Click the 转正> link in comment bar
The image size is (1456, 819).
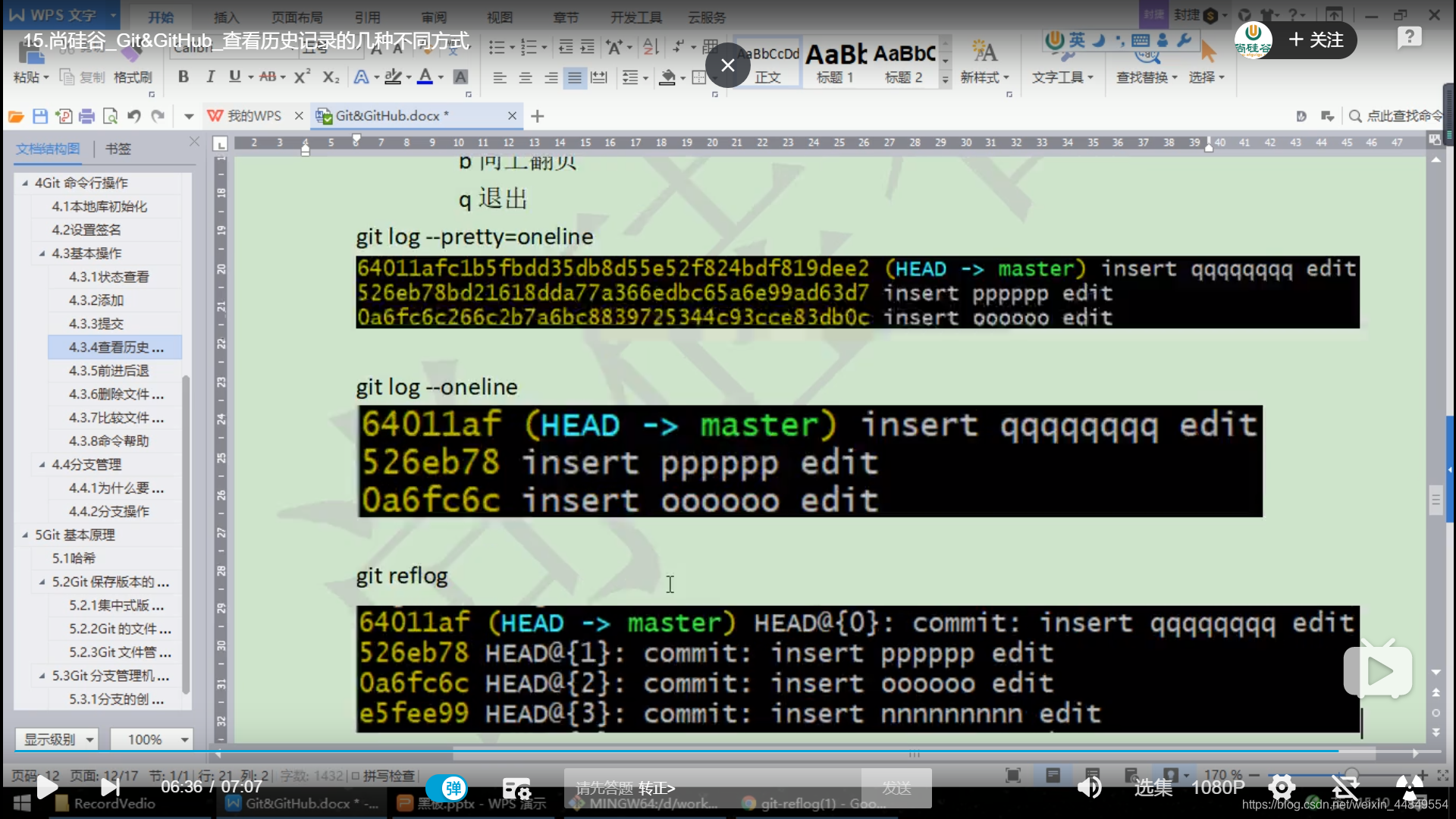coord(657,789)
